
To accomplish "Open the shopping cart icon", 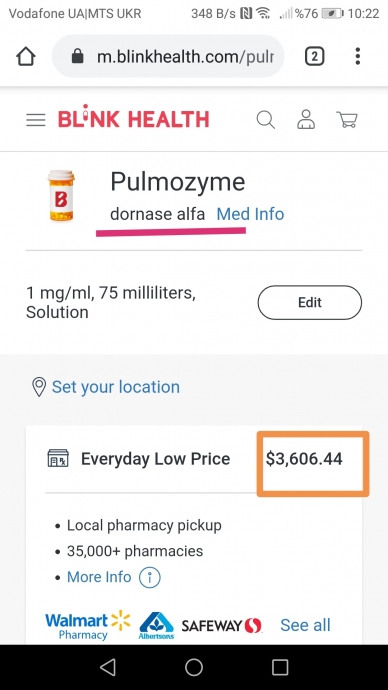I will (x=347, y=119).
